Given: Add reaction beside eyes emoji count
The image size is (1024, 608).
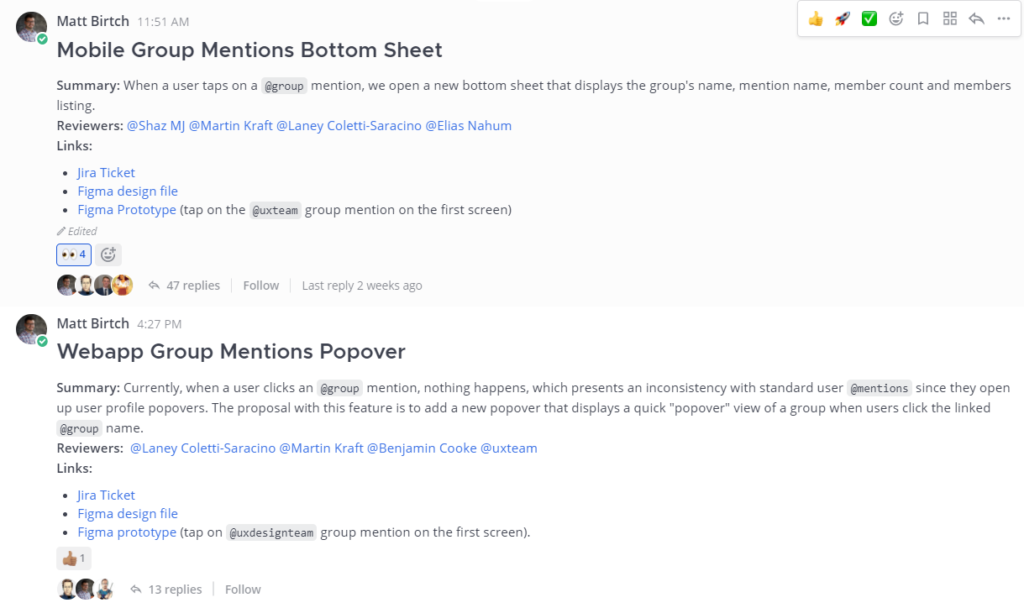Looking at the screenshot, I should [108, 255].
